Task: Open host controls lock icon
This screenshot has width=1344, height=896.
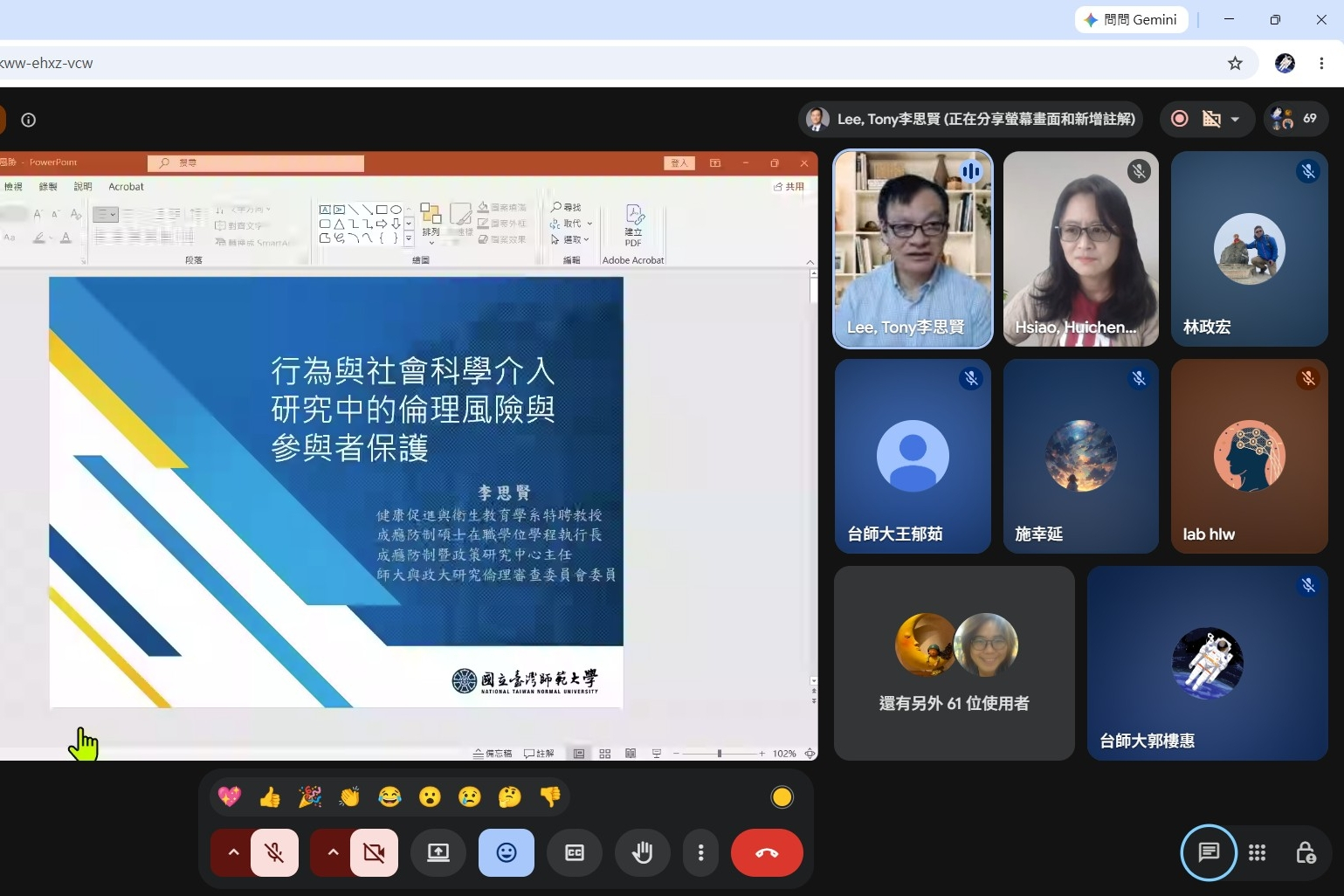Action: [1306, 852]
